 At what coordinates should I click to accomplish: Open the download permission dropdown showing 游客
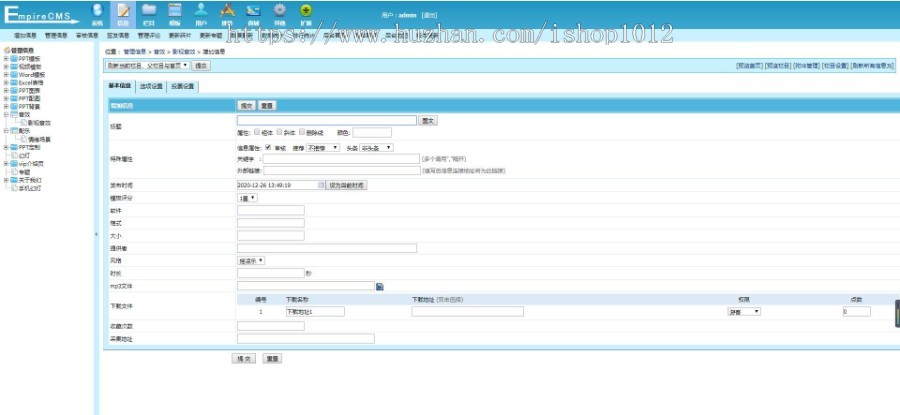(x=744, y=311)
